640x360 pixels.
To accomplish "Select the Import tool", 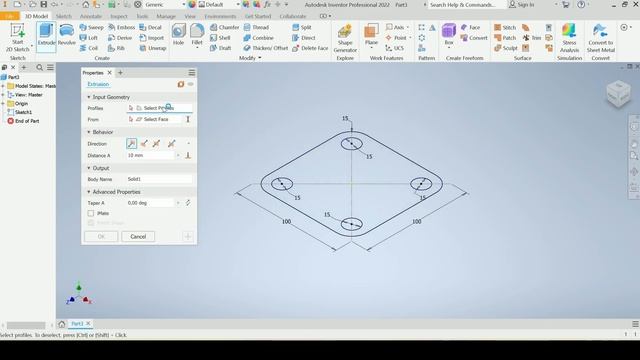I will tap(151, 38).
